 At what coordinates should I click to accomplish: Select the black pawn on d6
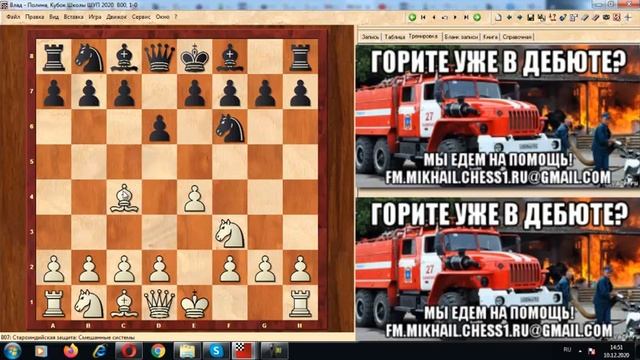click(159, 127)
